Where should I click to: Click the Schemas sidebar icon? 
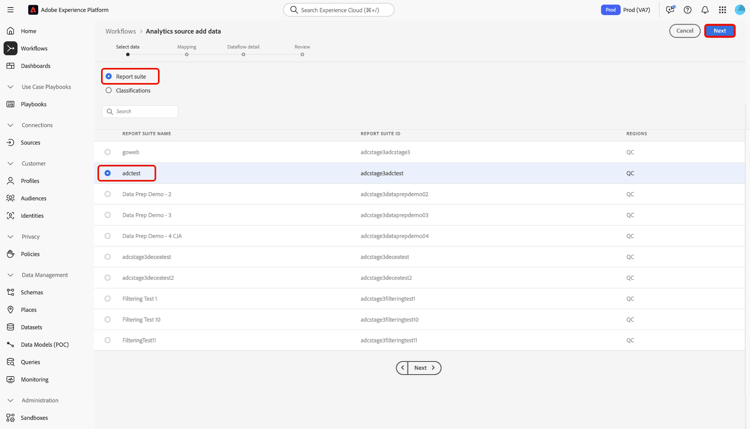point(11,292)
